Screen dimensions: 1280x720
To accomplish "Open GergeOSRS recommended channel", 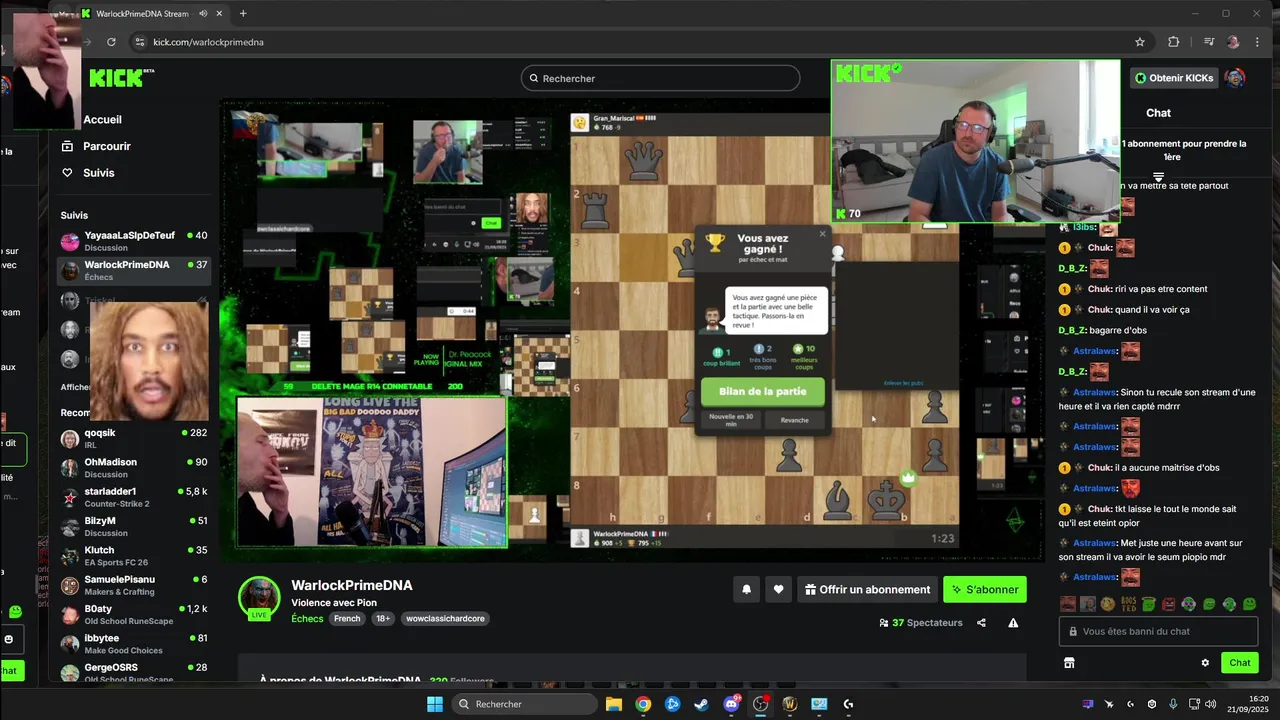I will click(x=134, y=672).
